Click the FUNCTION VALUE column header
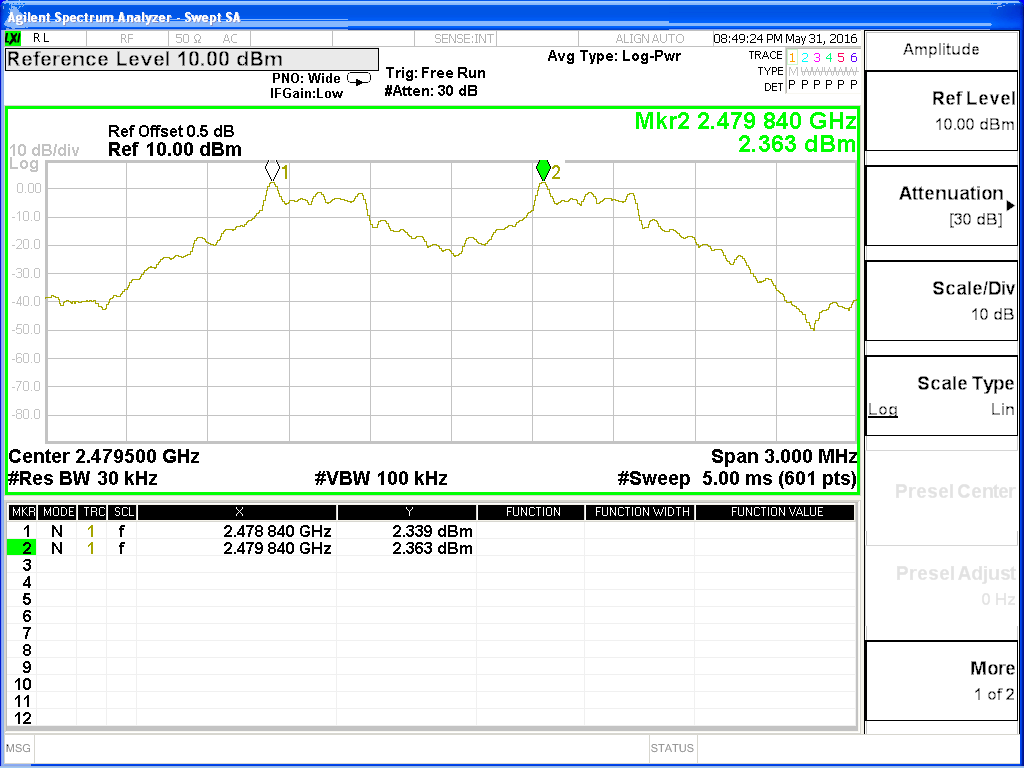This screenshot has height=768, width=1024. (x=775, y=513)
